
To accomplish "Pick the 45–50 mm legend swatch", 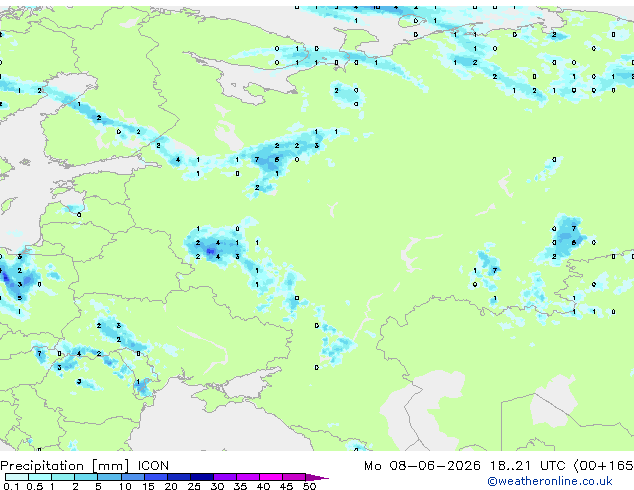I will click(294, 477).
